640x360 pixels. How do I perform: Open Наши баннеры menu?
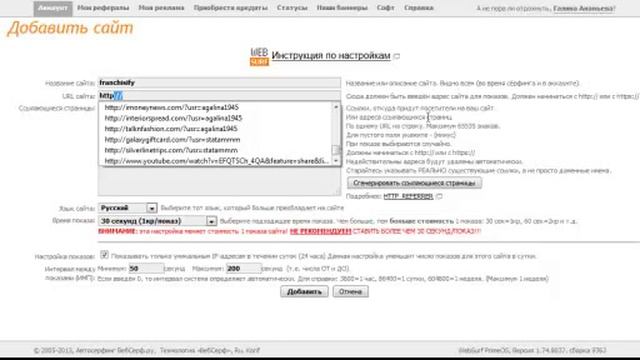point(342,8)
